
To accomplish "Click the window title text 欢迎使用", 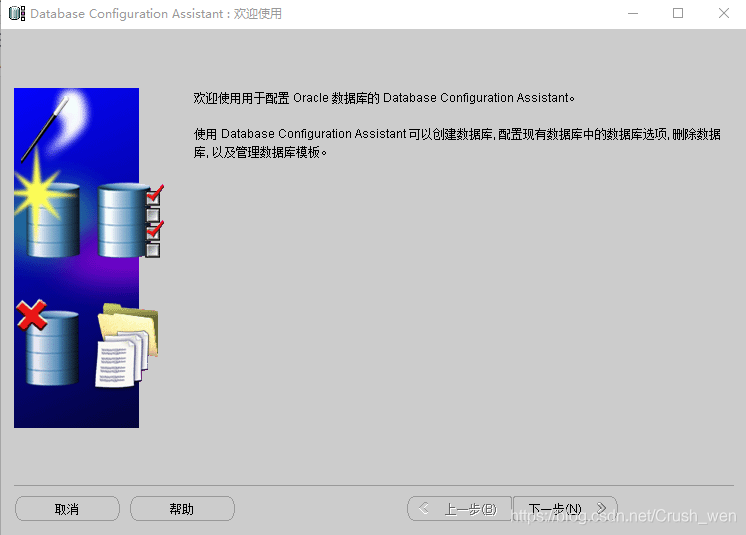I will point(257,14).
